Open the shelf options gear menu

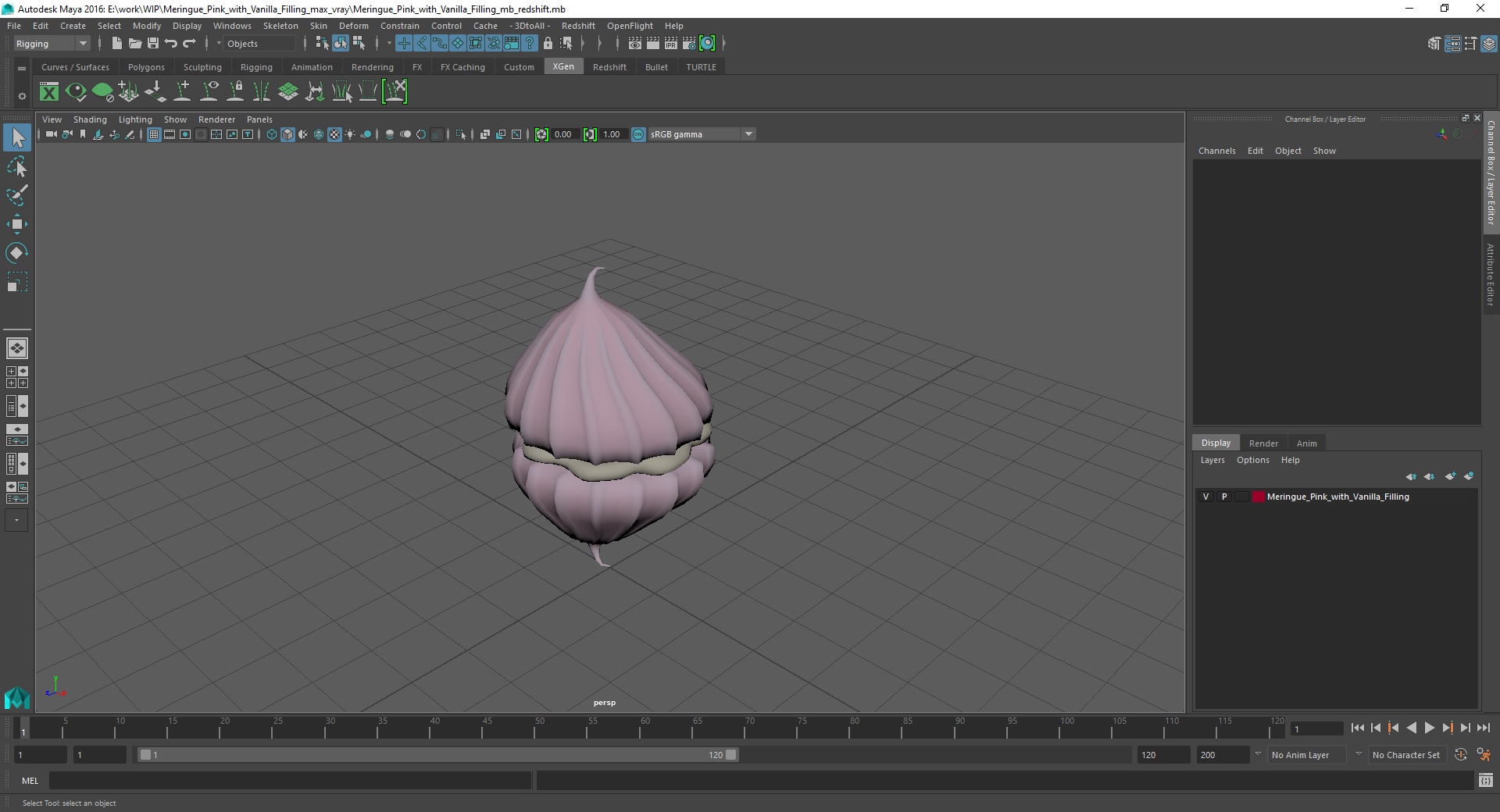22,96
